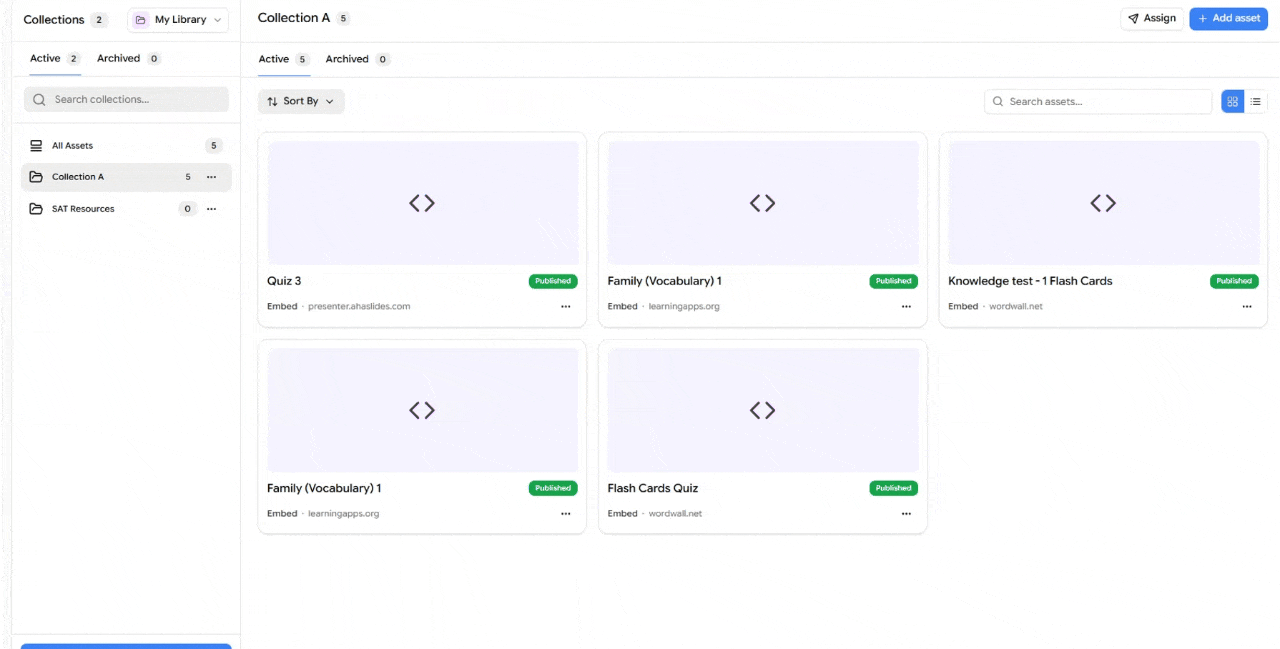1280x649 pixels.
Task: Click the All Assets stack icon
Action: tap(36, 146)
